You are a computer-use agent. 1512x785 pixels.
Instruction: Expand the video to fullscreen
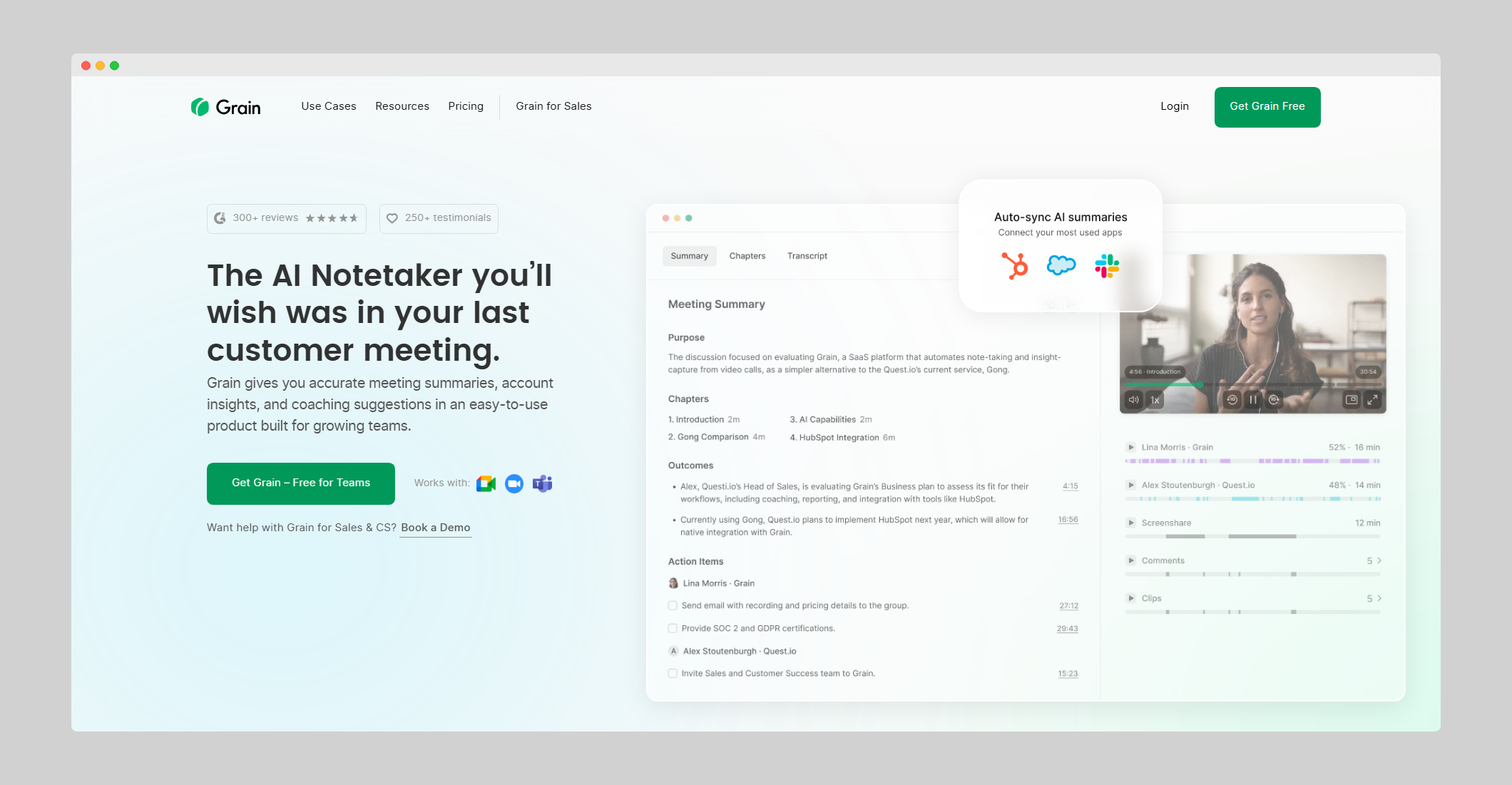(x=1372, y=400)
